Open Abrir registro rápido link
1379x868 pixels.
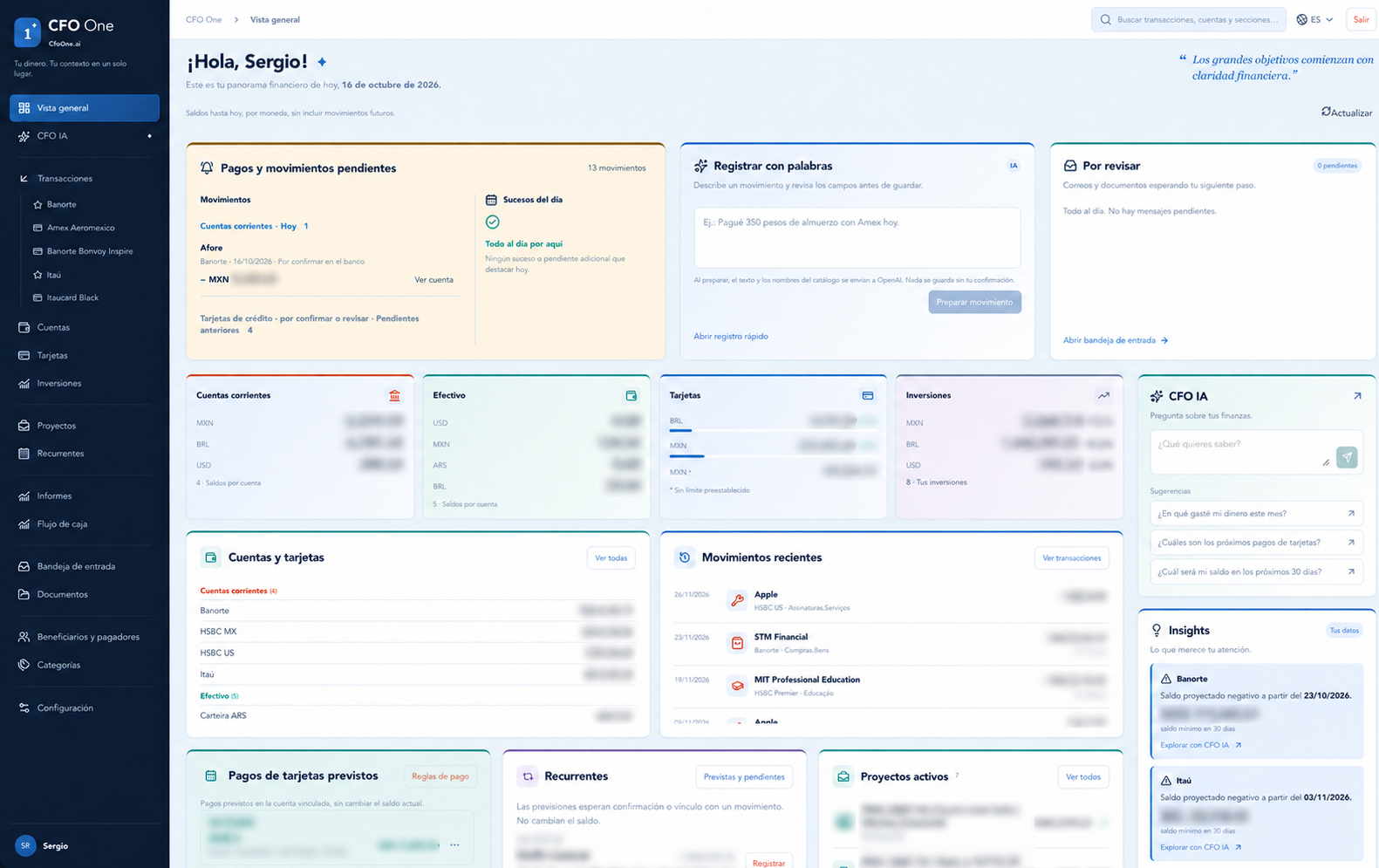pos(731,336)
